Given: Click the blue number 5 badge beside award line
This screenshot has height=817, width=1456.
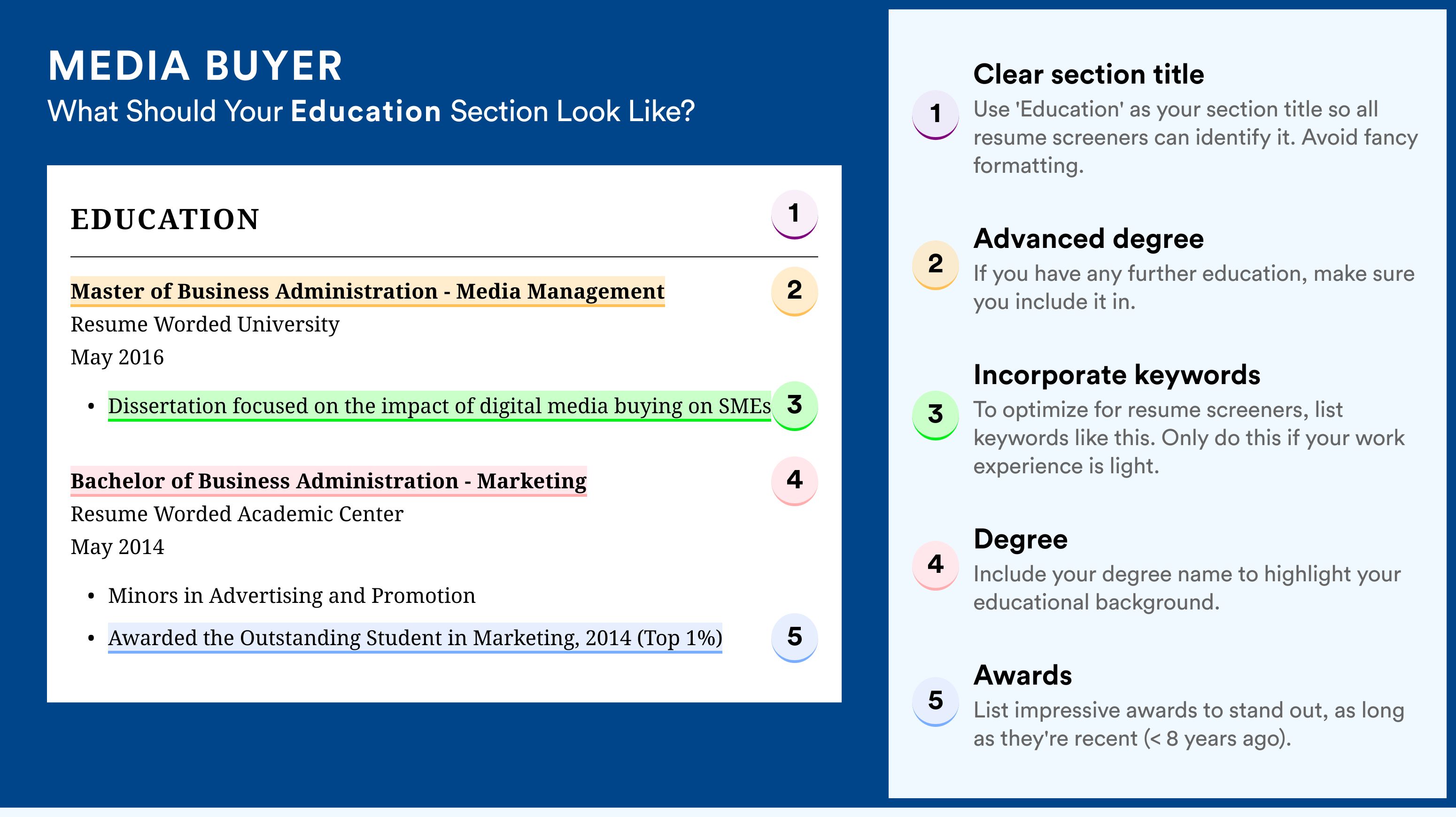Looking at the screenshot, I should (x=794, y=637).
